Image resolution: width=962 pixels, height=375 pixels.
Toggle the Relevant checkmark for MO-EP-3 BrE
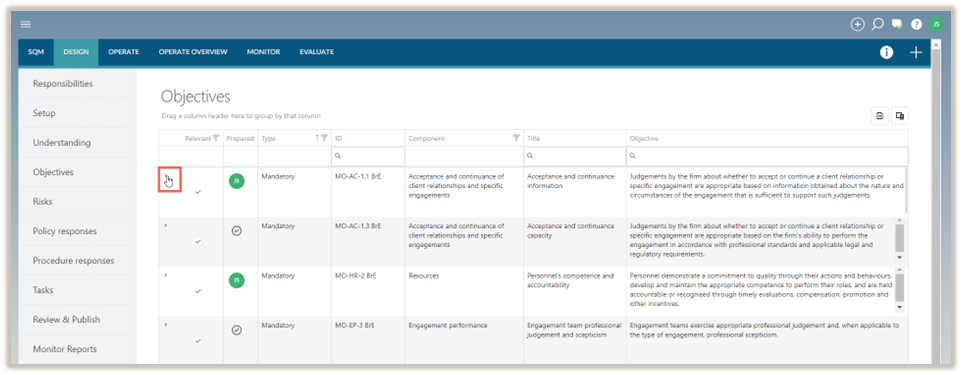coord(198,341)
